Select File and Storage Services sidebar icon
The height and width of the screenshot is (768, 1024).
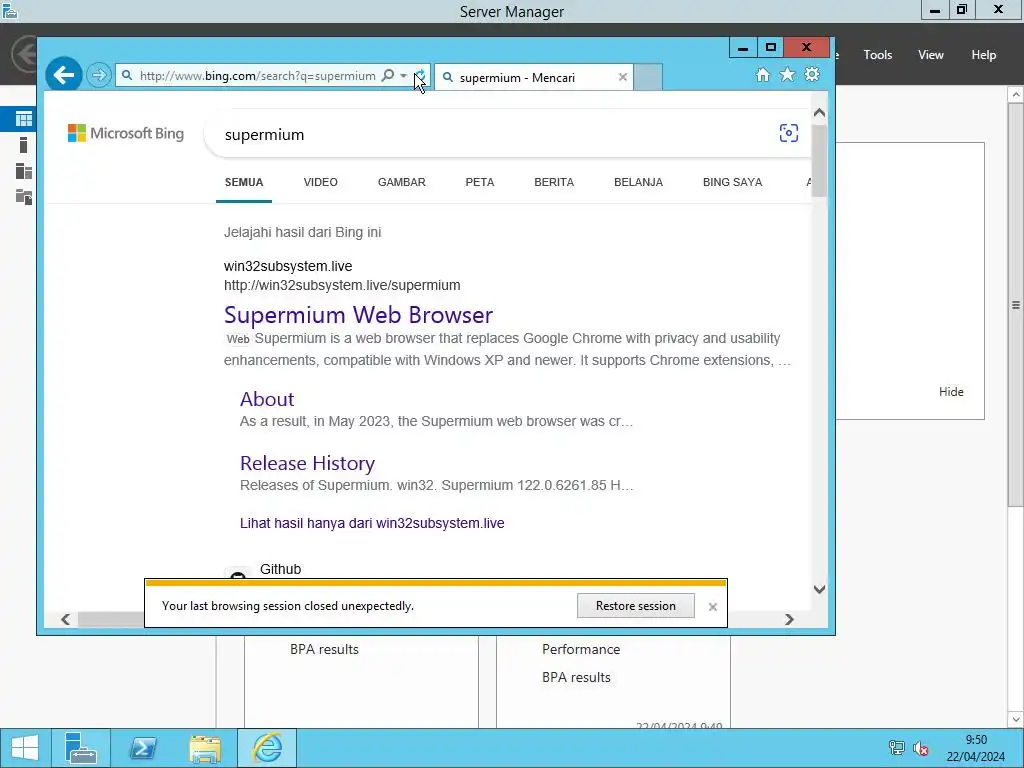(24, 197)
